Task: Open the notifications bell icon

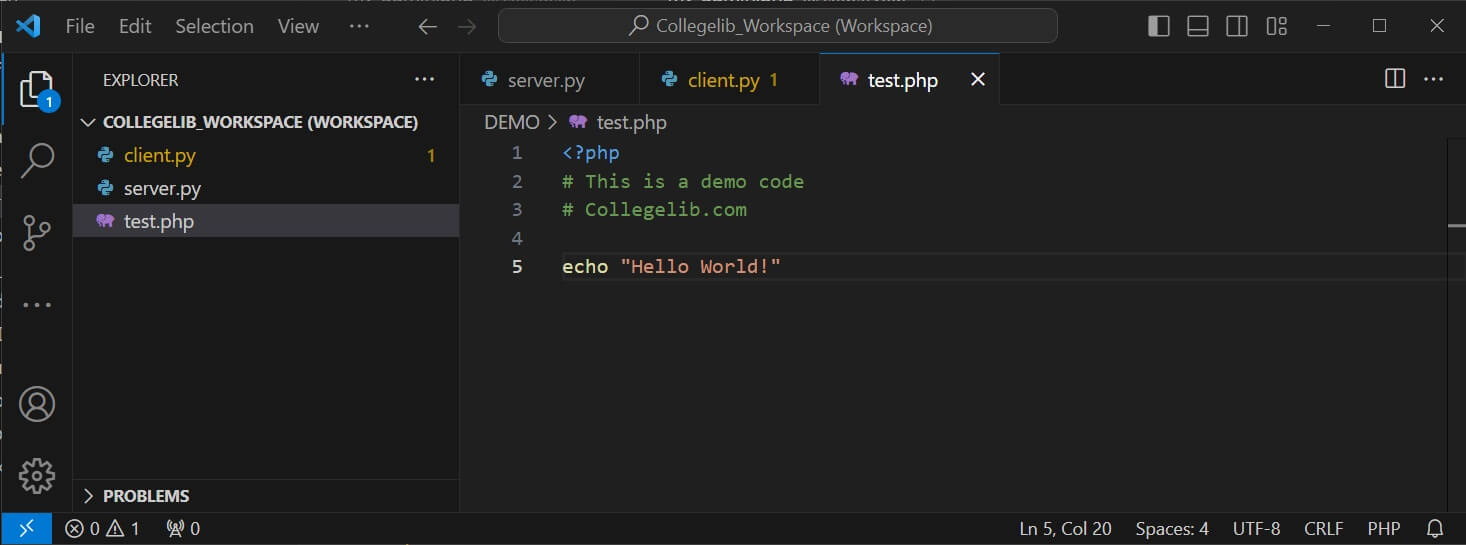Action: 1435,528
